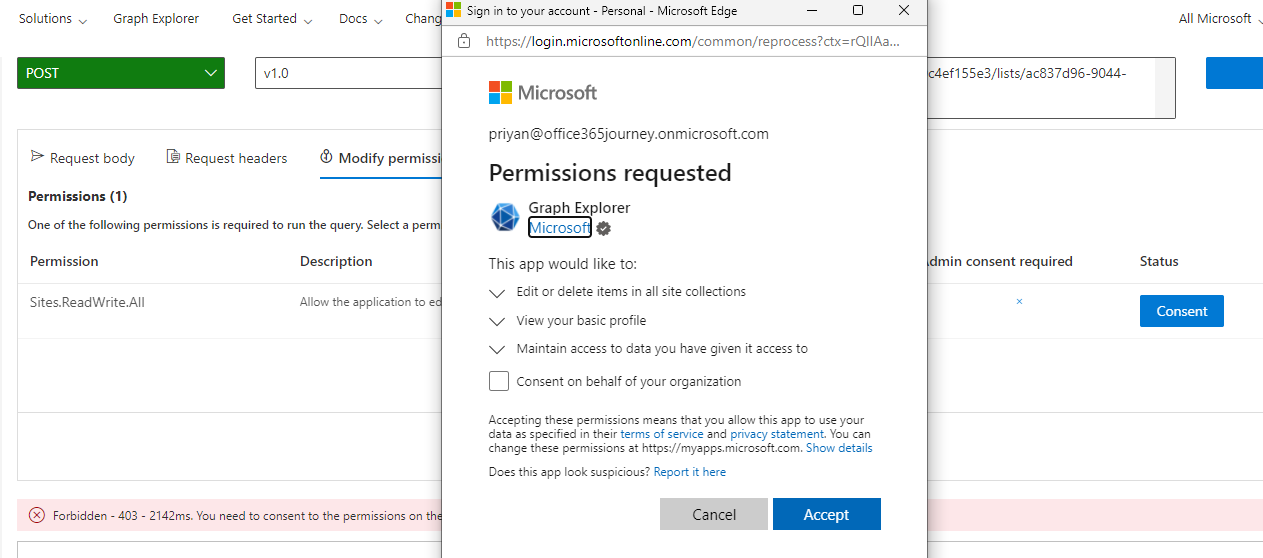The height and width of the screenshot is (558, 1263).
Task: Expand View your basic profile permission
Action: pos(497,321)
